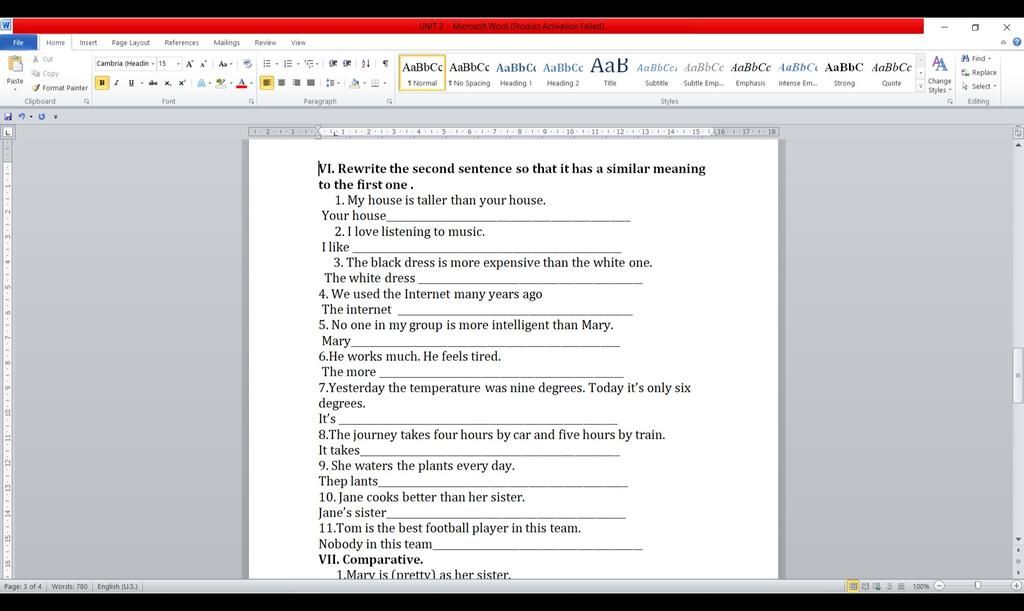Click the Save icon in Quick Access Toolbar
Screen dimensions: 1024x611
click(x=8, y=116)
